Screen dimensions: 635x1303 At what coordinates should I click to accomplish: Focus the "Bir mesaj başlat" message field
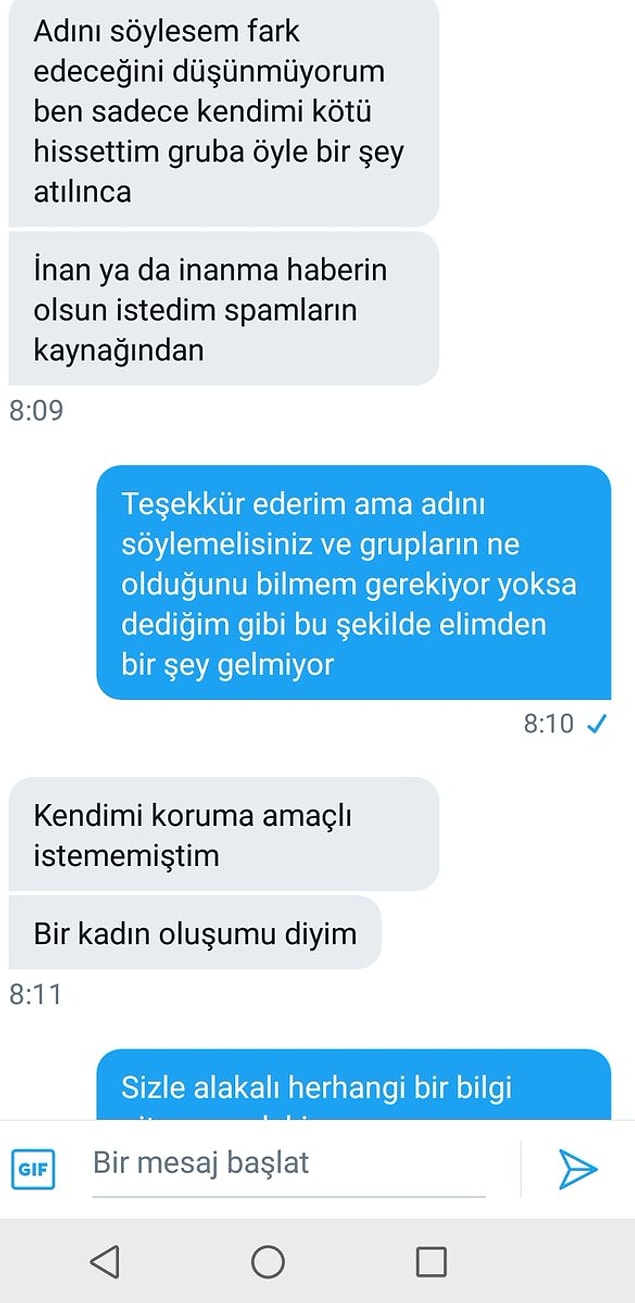289,1165
